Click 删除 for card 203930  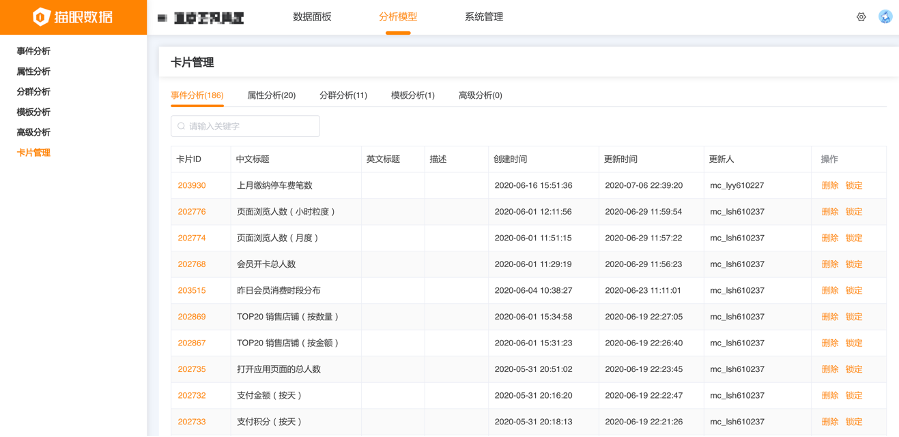coord(830,185)
